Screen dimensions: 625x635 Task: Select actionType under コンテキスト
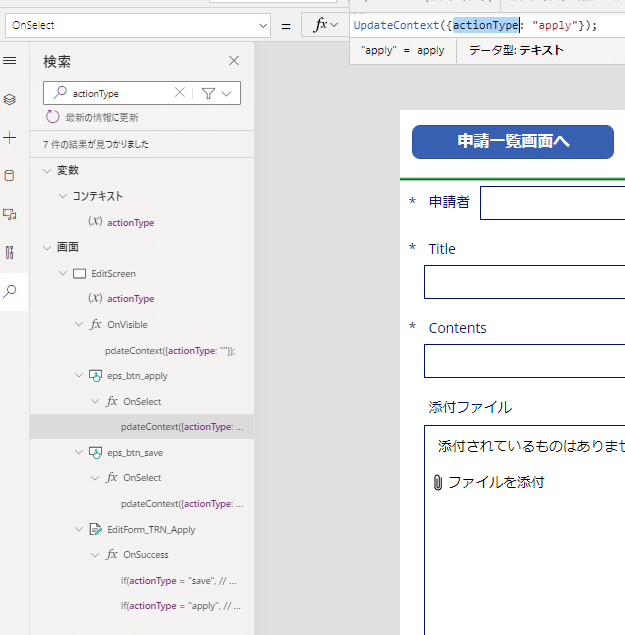[x=130, y=223]
